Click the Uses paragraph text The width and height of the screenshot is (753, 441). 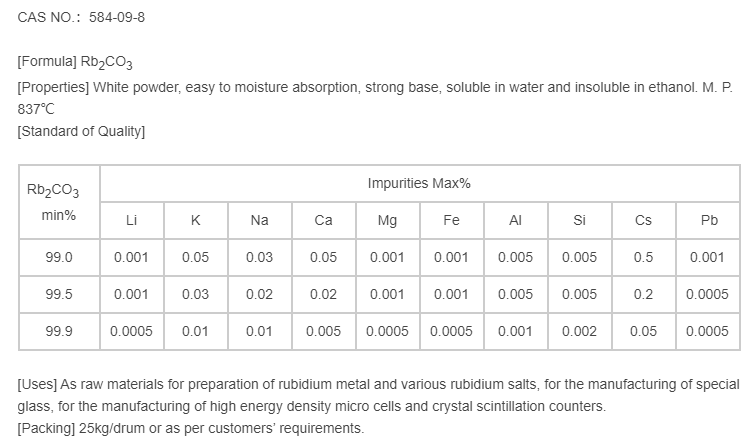(378, 395)
